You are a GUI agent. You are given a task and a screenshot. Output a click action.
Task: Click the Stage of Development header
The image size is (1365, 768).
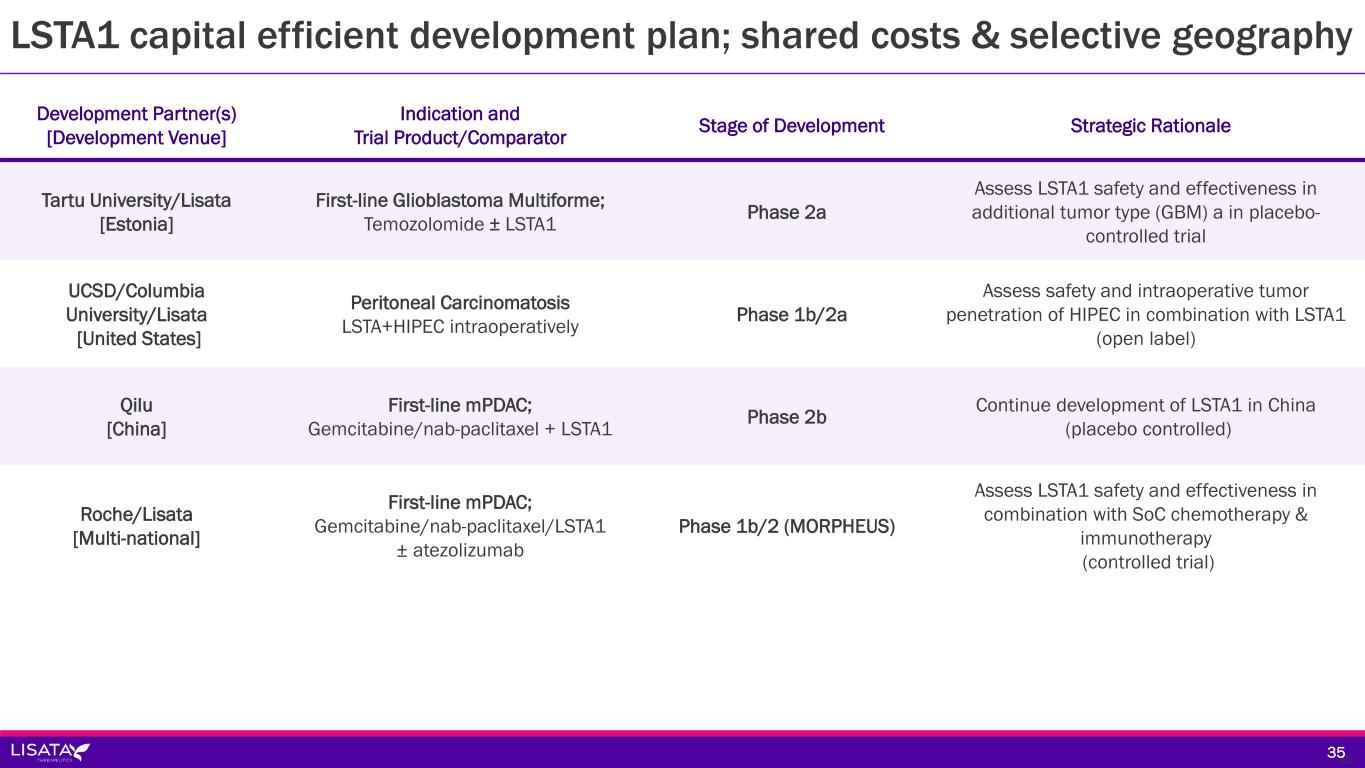791,126
